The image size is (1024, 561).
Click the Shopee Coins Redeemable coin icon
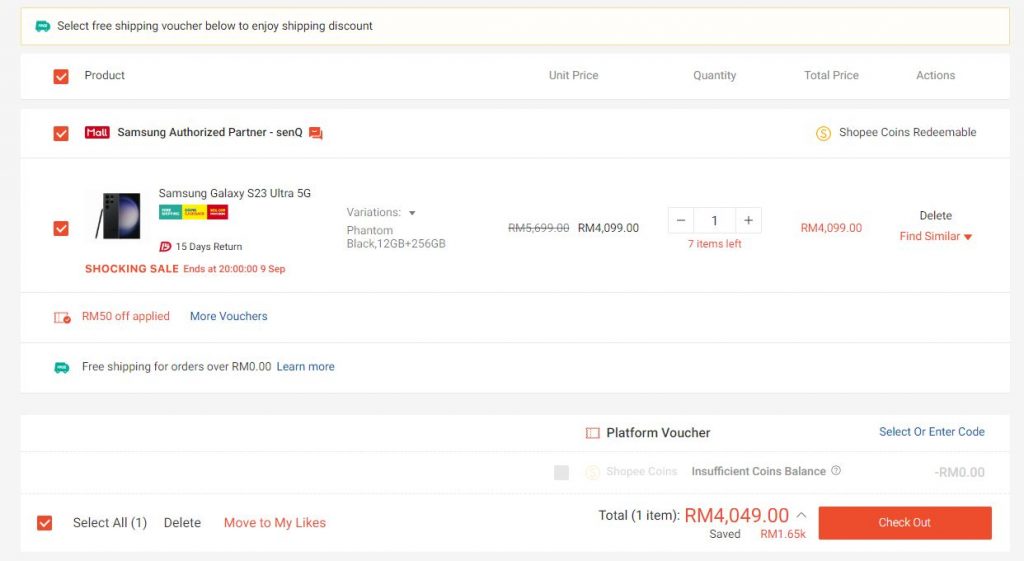[x=823, y=133]
